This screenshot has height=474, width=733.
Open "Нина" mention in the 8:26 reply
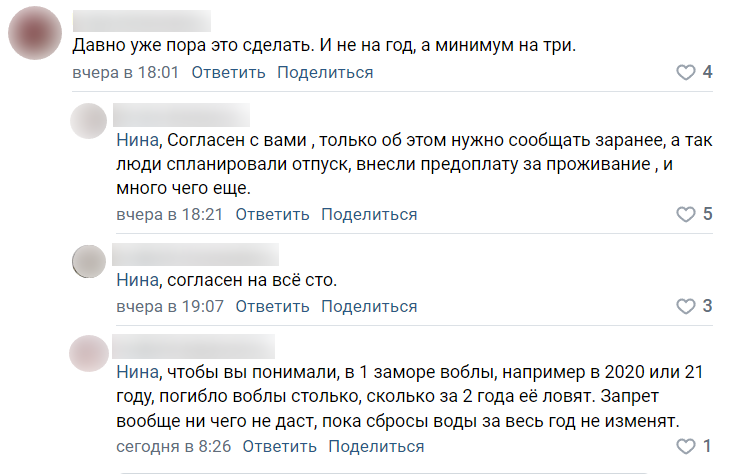click(x=137, y=372)
